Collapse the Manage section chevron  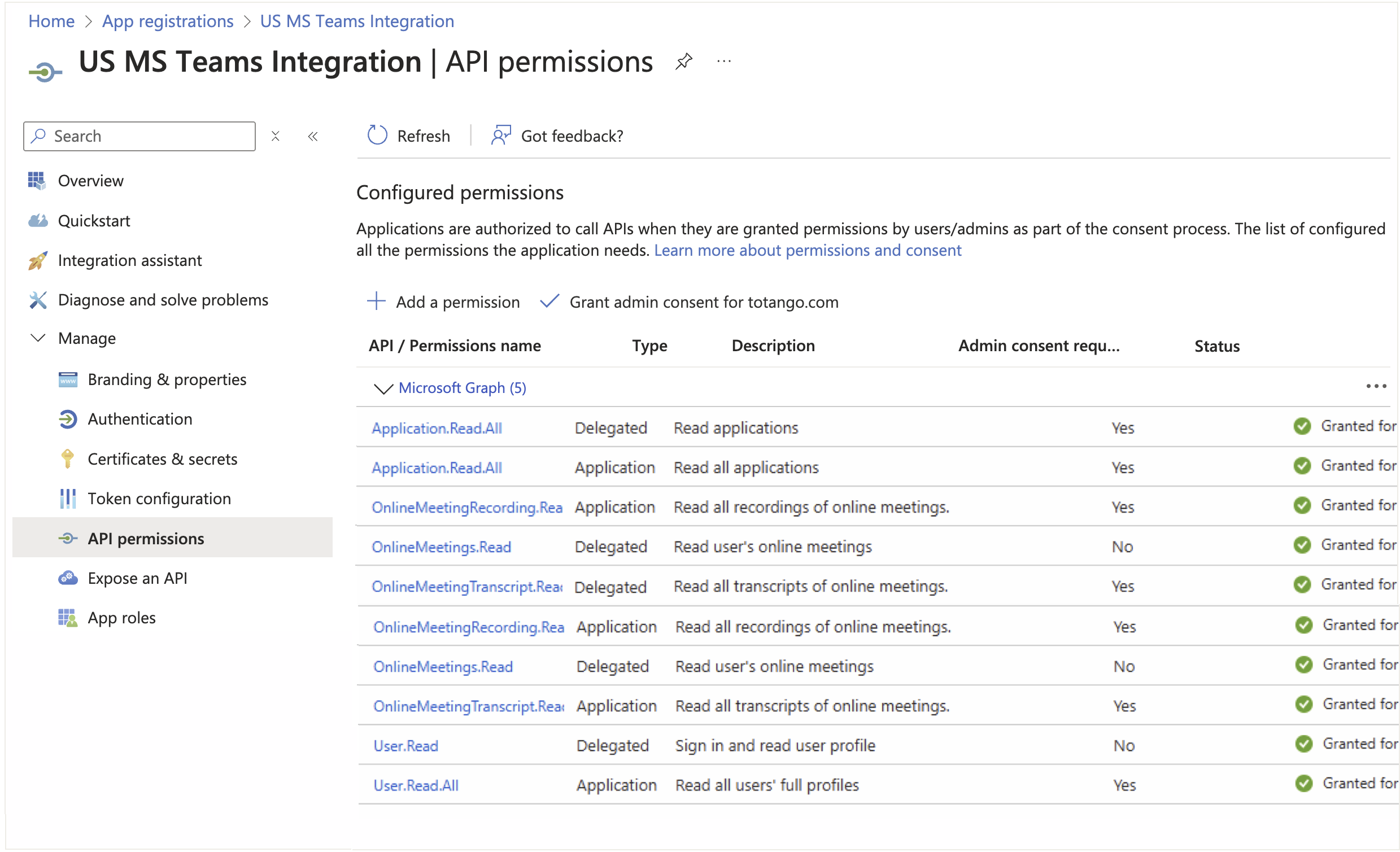coord(37,339)
